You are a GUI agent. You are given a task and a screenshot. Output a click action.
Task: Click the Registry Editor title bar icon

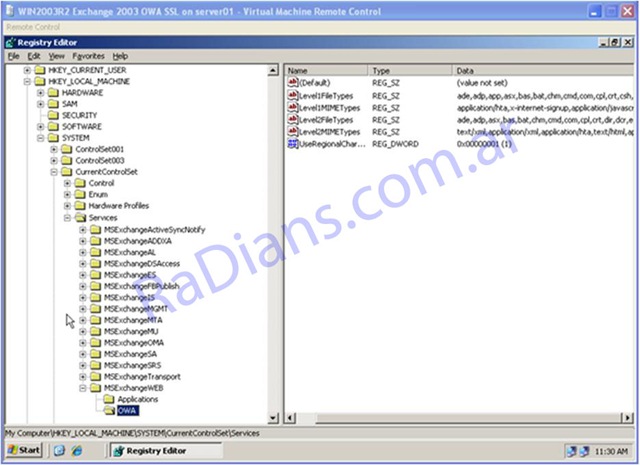point(11,43)
